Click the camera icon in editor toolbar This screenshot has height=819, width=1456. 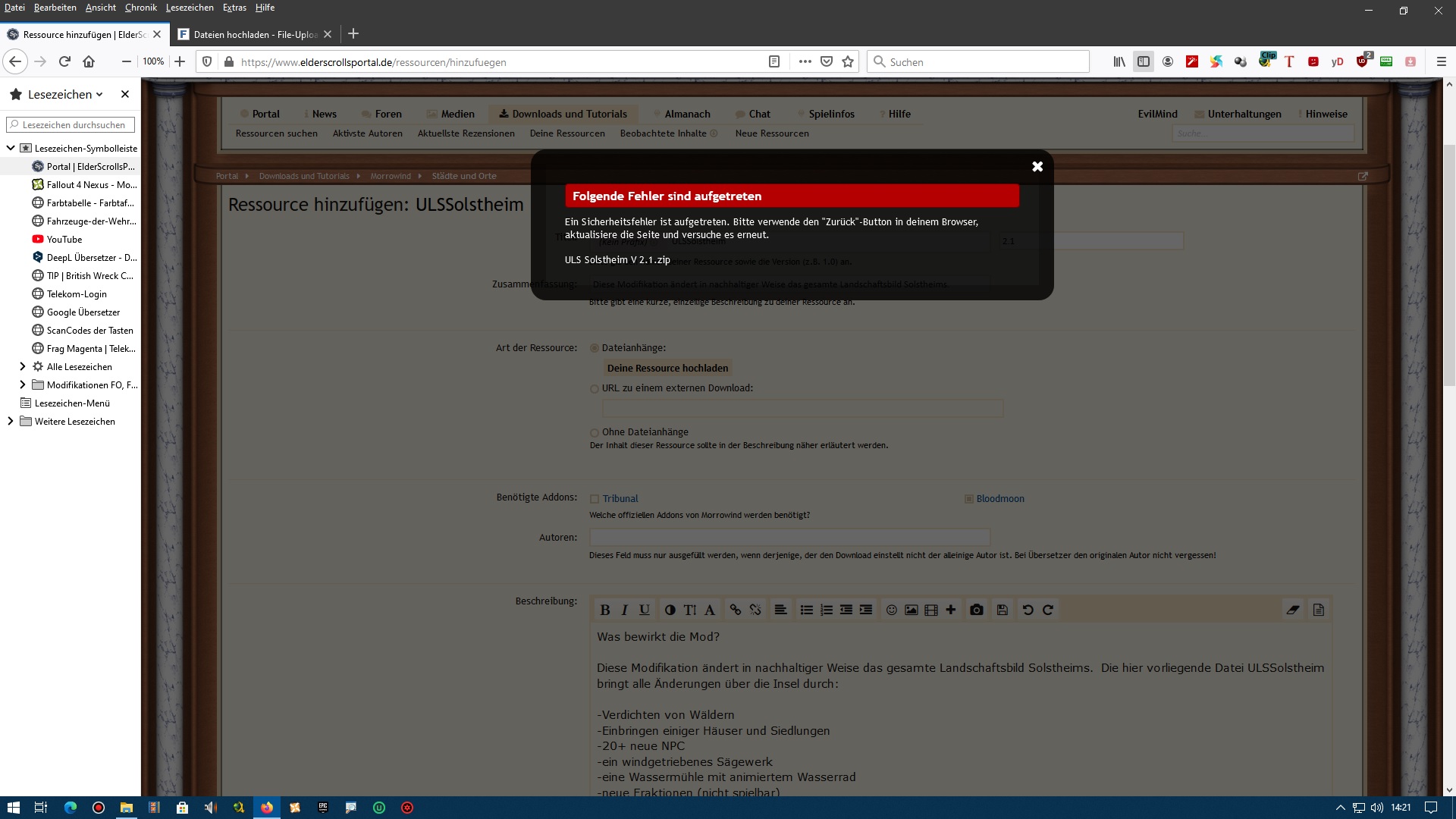977,610
